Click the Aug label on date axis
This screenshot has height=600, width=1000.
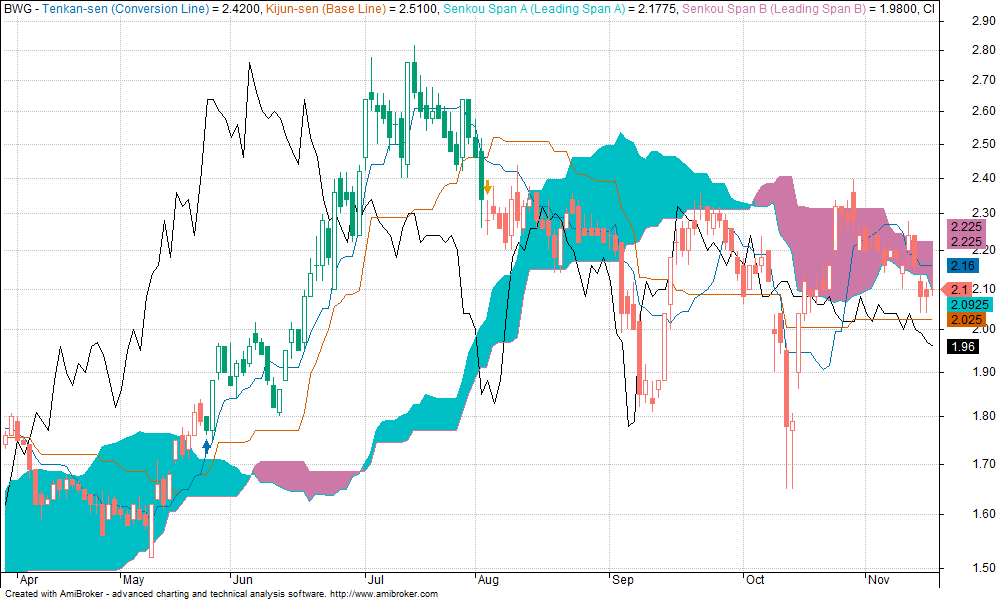click(488, 579)
